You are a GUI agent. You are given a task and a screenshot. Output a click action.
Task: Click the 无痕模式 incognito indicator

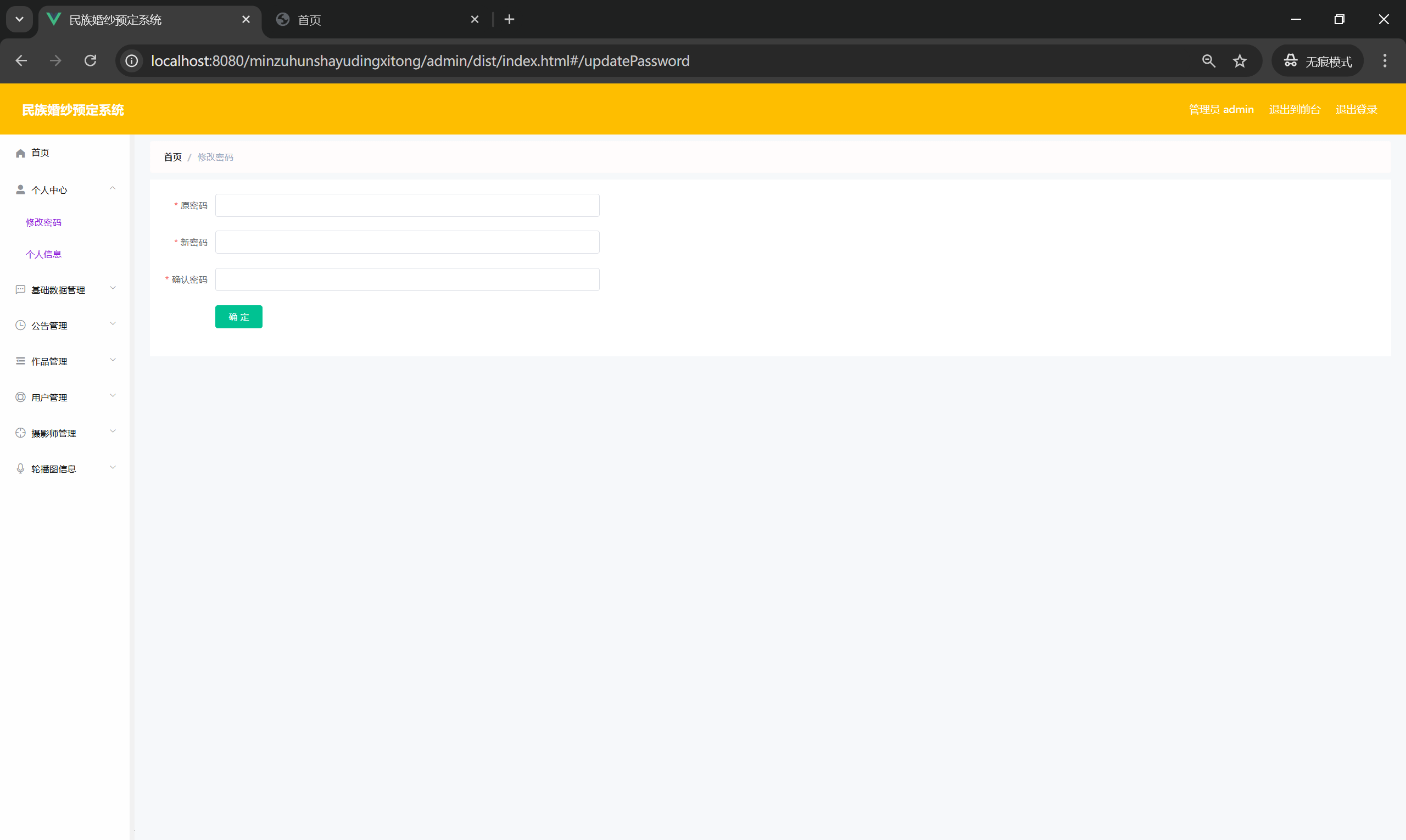(x=1318, y=60)
